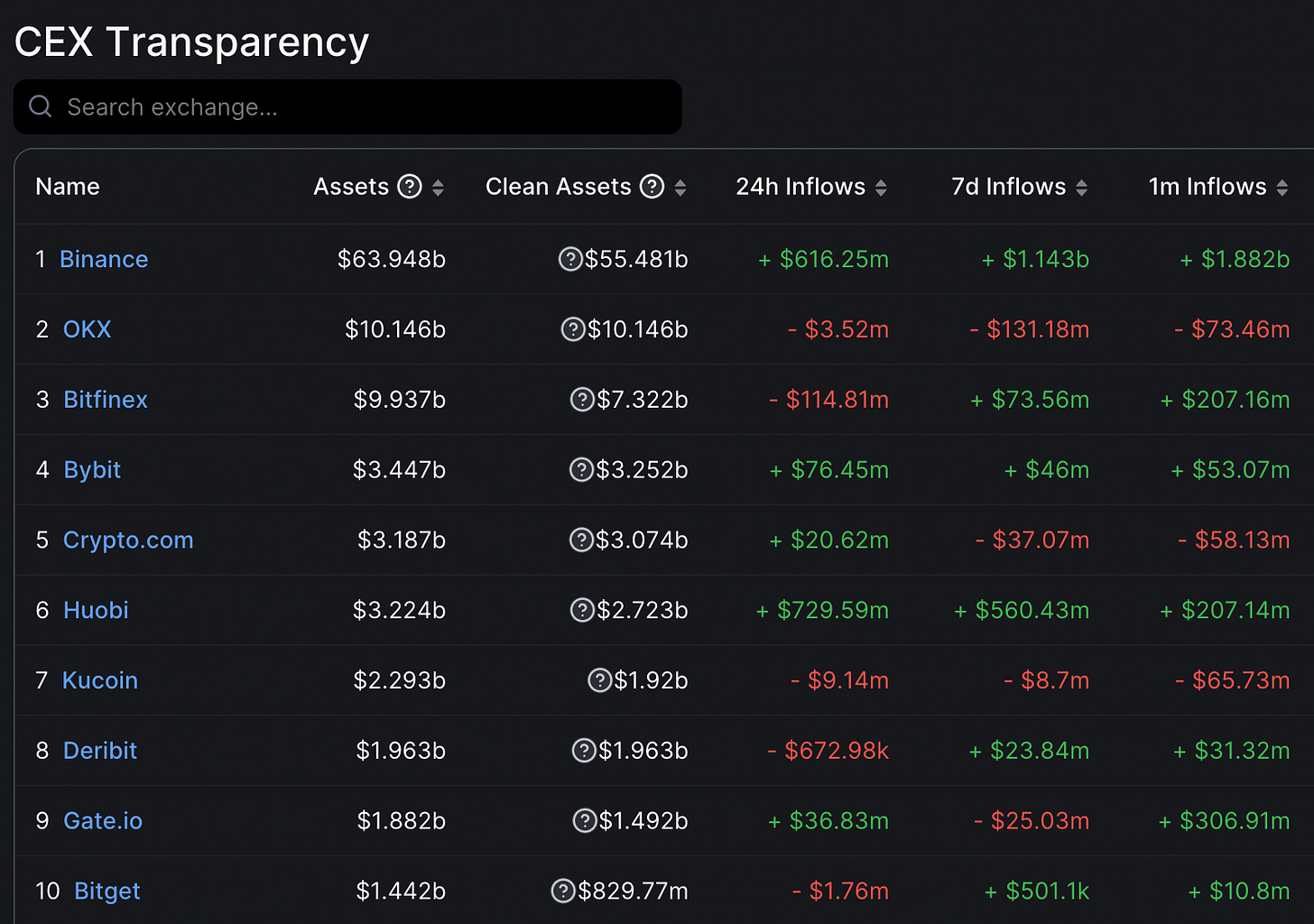Viewport: 1314px width, 924px height.
Task: Open the Binance exchange link
Action: [x=104, y=260]
